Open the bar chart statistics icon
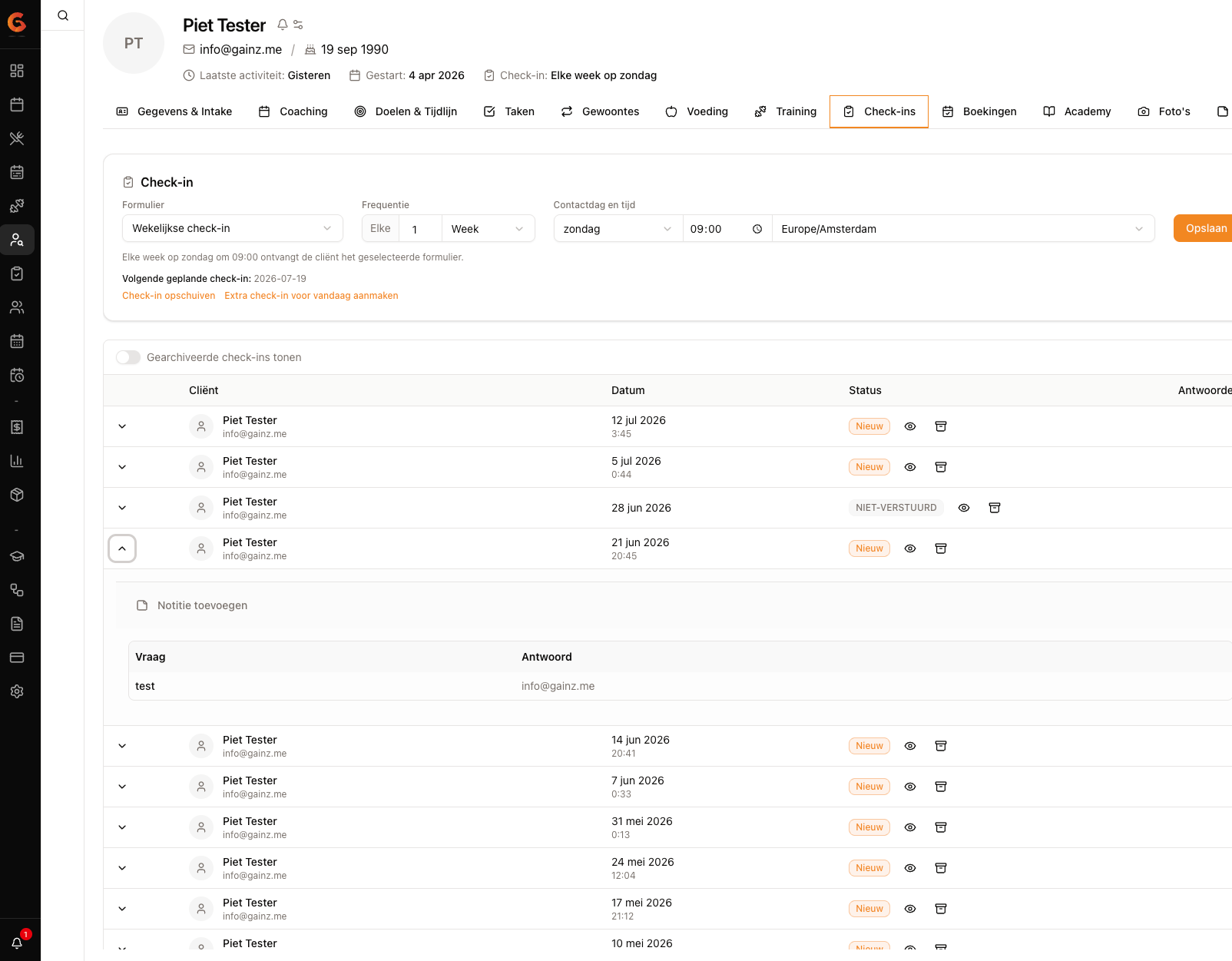The width and height of the screenshot is (1232, 961). (17, 461)
